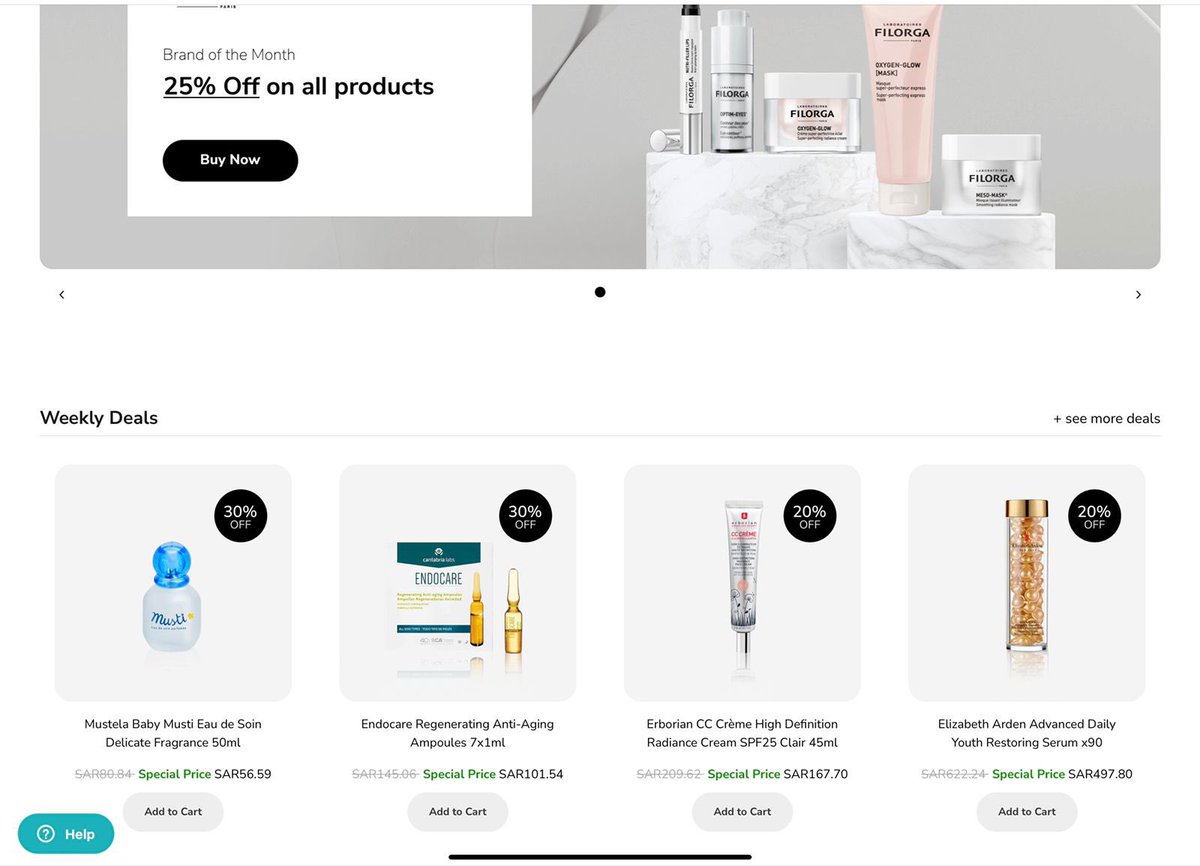Open Endocare Regenerating Anti-Aging Ampoules title
The height and width of the screenshot is (866, 1200).
click(458, 733)
